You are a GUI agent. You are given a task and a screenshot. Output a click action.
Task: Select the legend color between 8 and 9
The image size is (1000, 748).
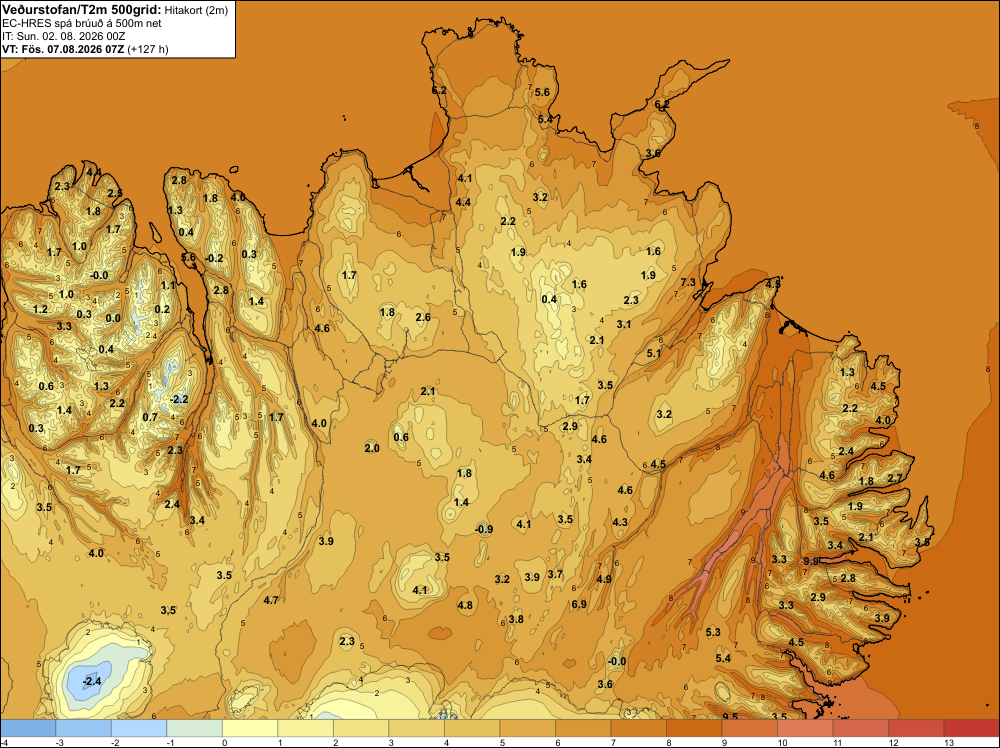(694, 728)
